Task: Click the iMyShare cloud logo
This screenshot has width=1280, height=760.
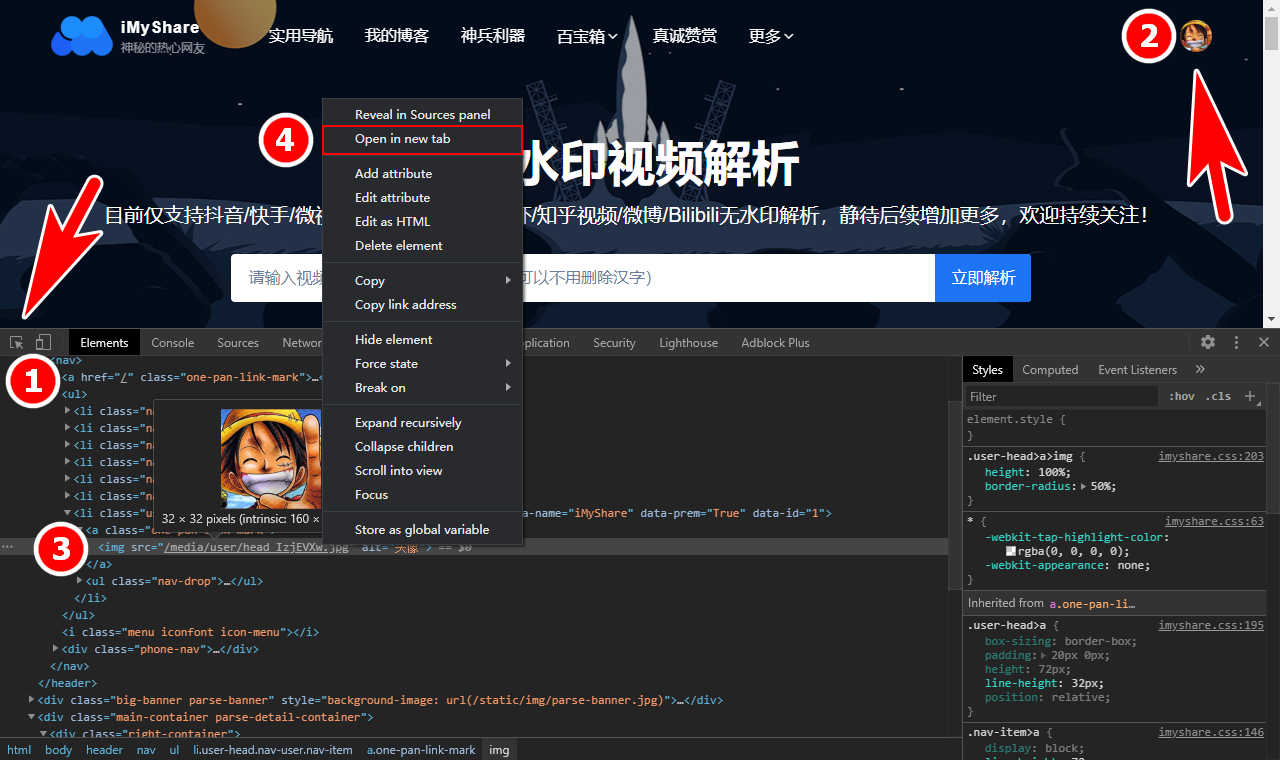Action: [x=81, y=35]
